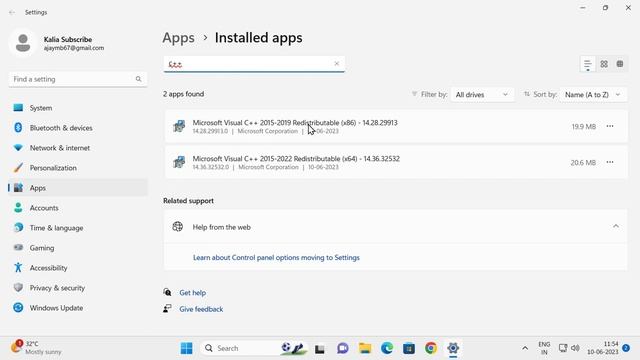Screen dimensions: 640x360
Task: Go to Network & internet
Action: pyautogui.click(x=78, y=148)
